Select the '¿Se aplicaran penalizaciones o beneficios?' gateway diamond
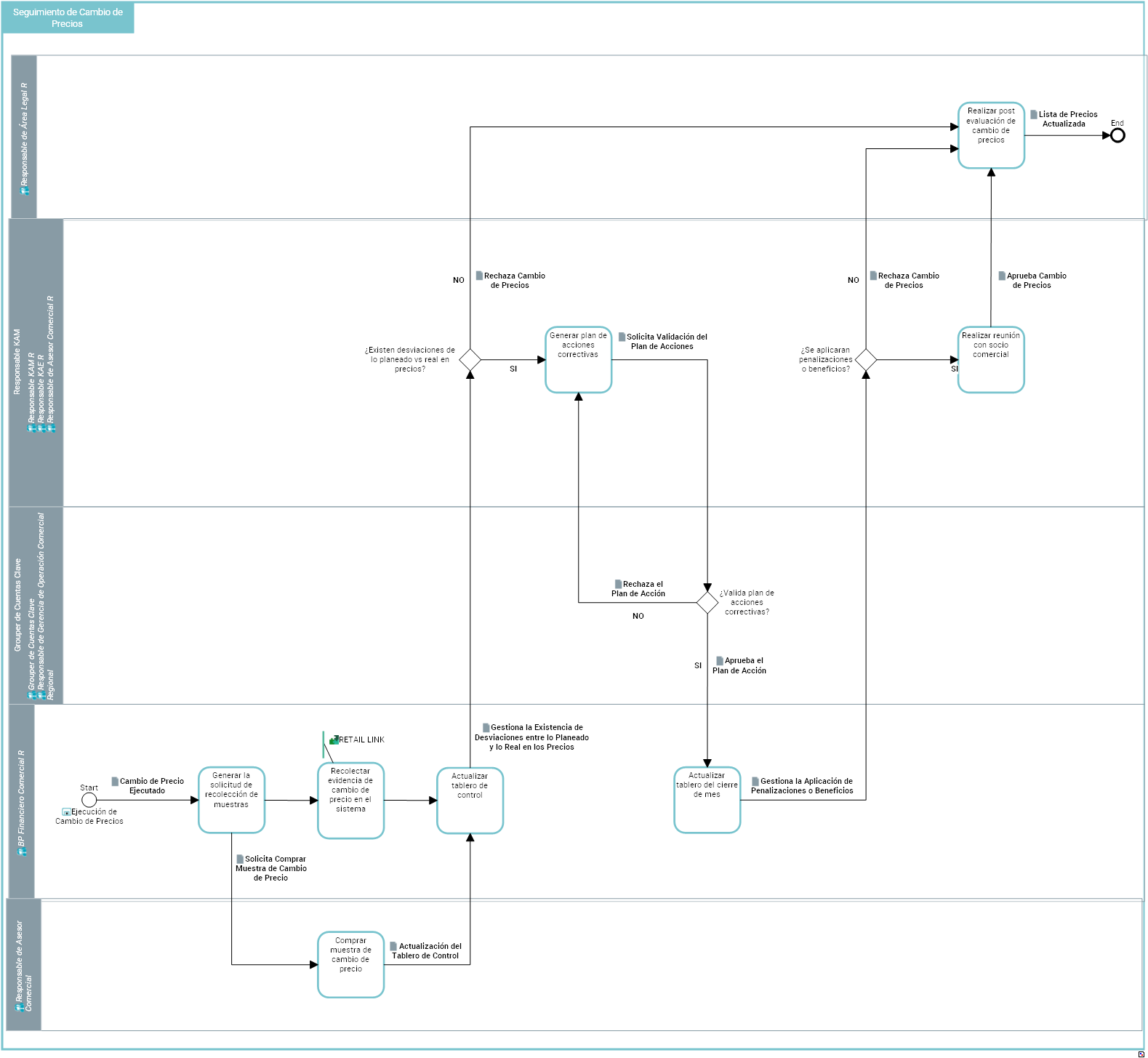The width and height of the screenshot is (1148, 1058). click(865, 359)
